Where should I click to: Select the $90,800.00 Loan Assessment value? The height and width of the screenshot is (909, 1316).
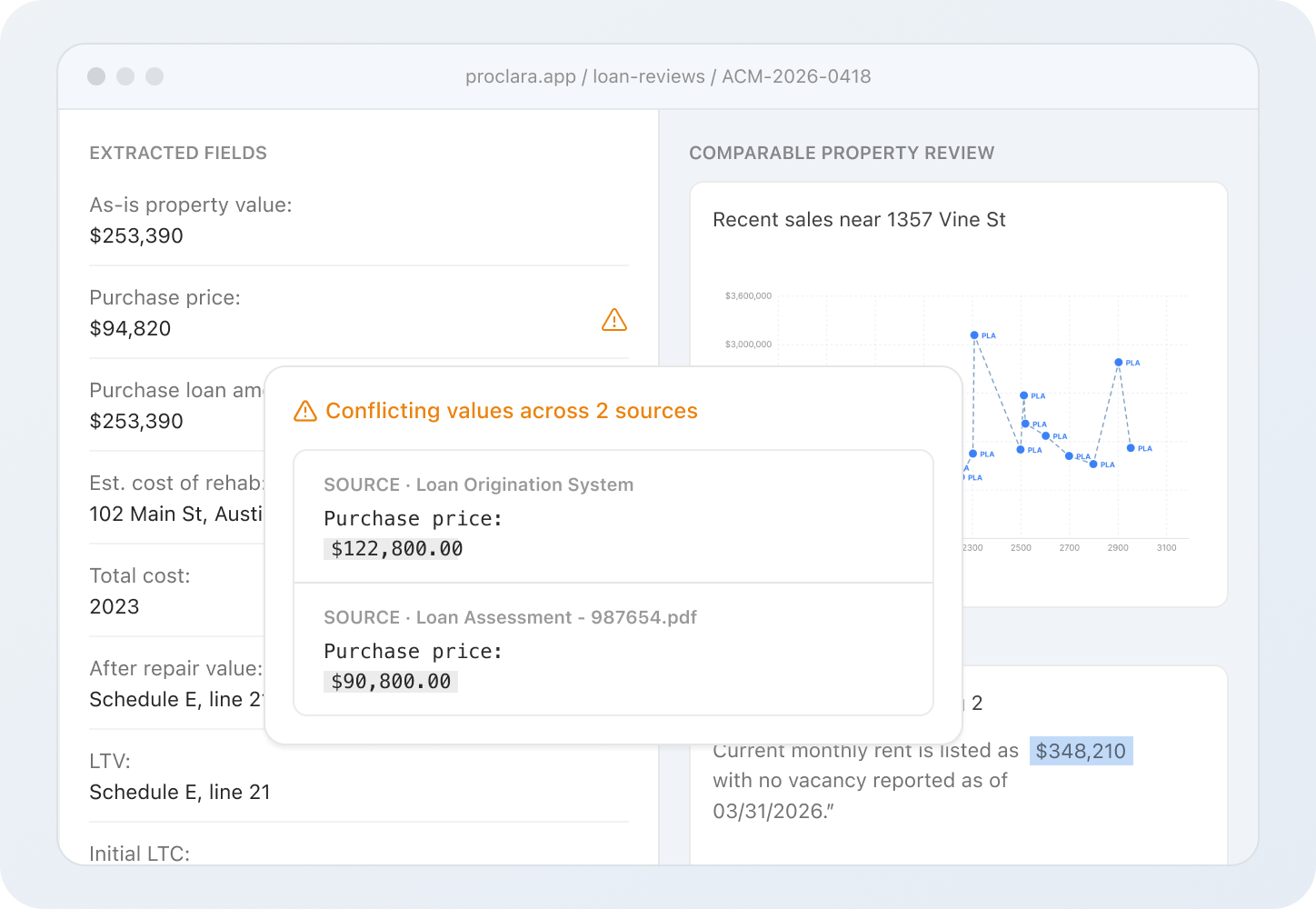tap(391, 682)
